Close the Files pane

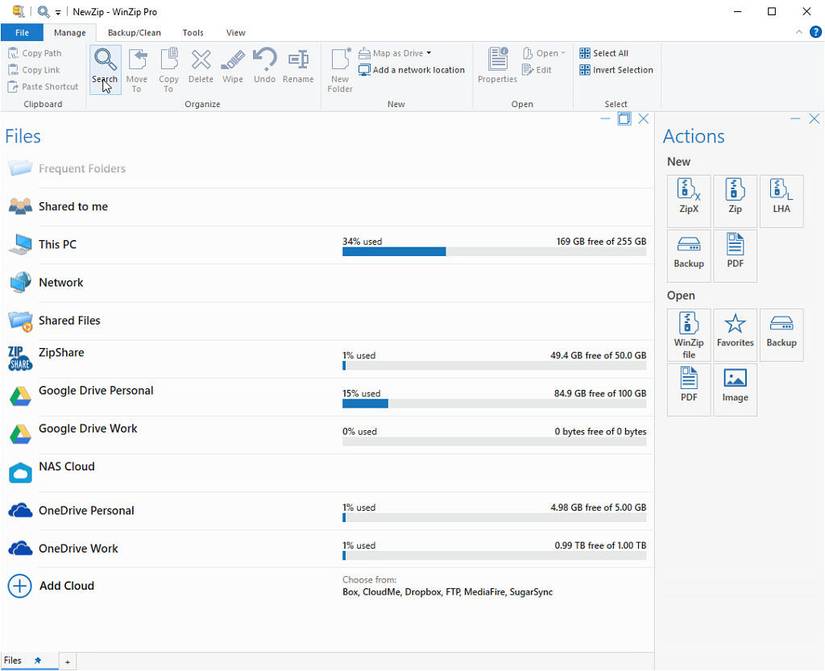(643, 119)
